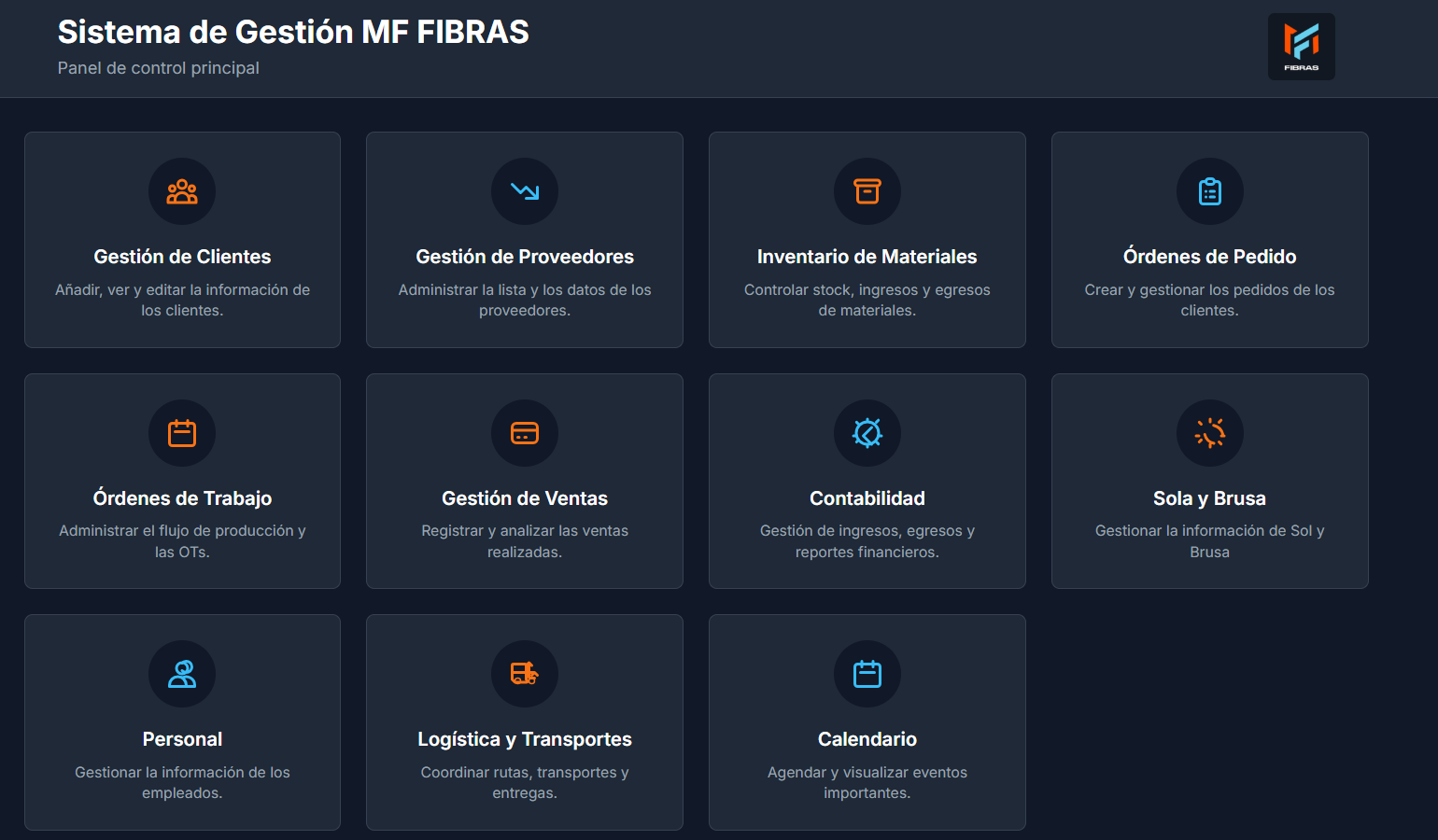Click the person icon for Personal
1438x840 pixels.
pyautogui.click(x=182, y=674)
